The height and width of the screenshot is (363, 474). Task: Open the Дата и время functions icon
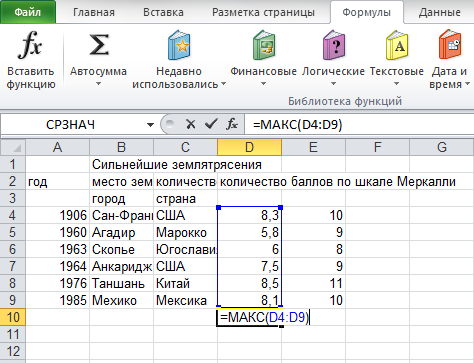click(x=450, y=45)
